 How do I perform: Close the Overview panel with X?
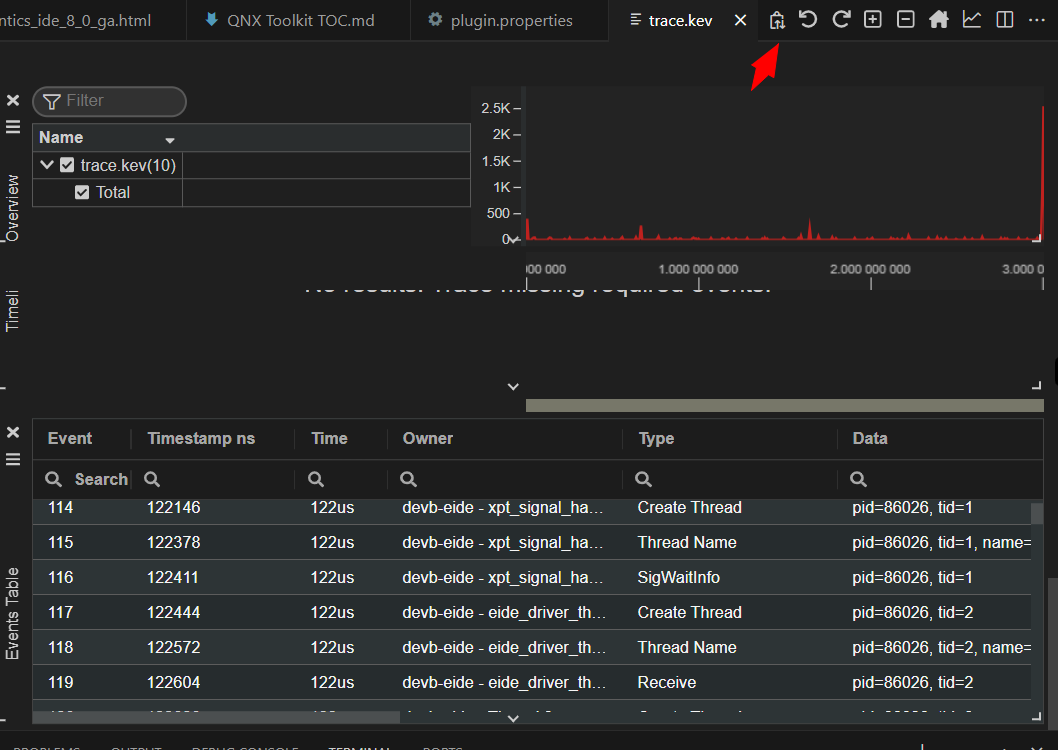[x=13, y=100]
